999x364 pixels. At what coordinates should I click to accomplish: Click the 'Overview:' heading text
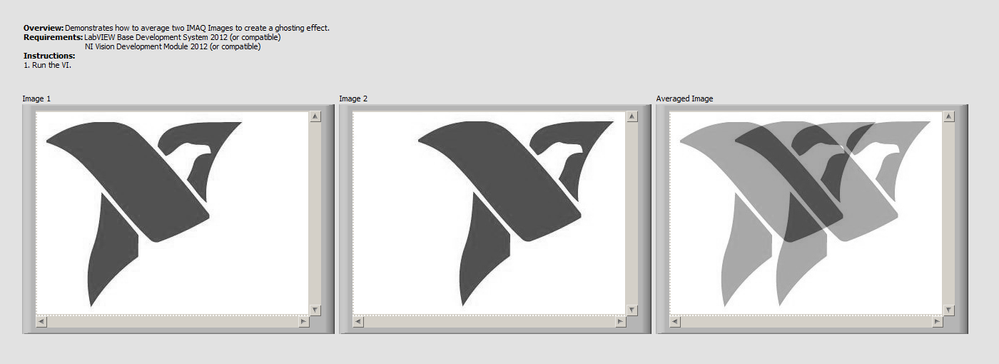coord(44,28)
